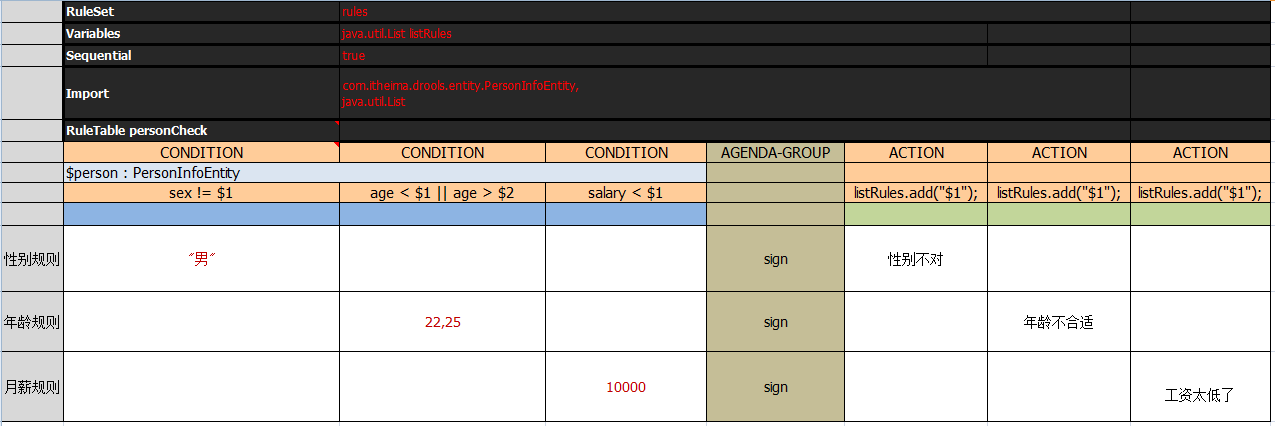
Task: Select the '性别不对' action cell
Action: pyautogui.click(x=916, y=258)
